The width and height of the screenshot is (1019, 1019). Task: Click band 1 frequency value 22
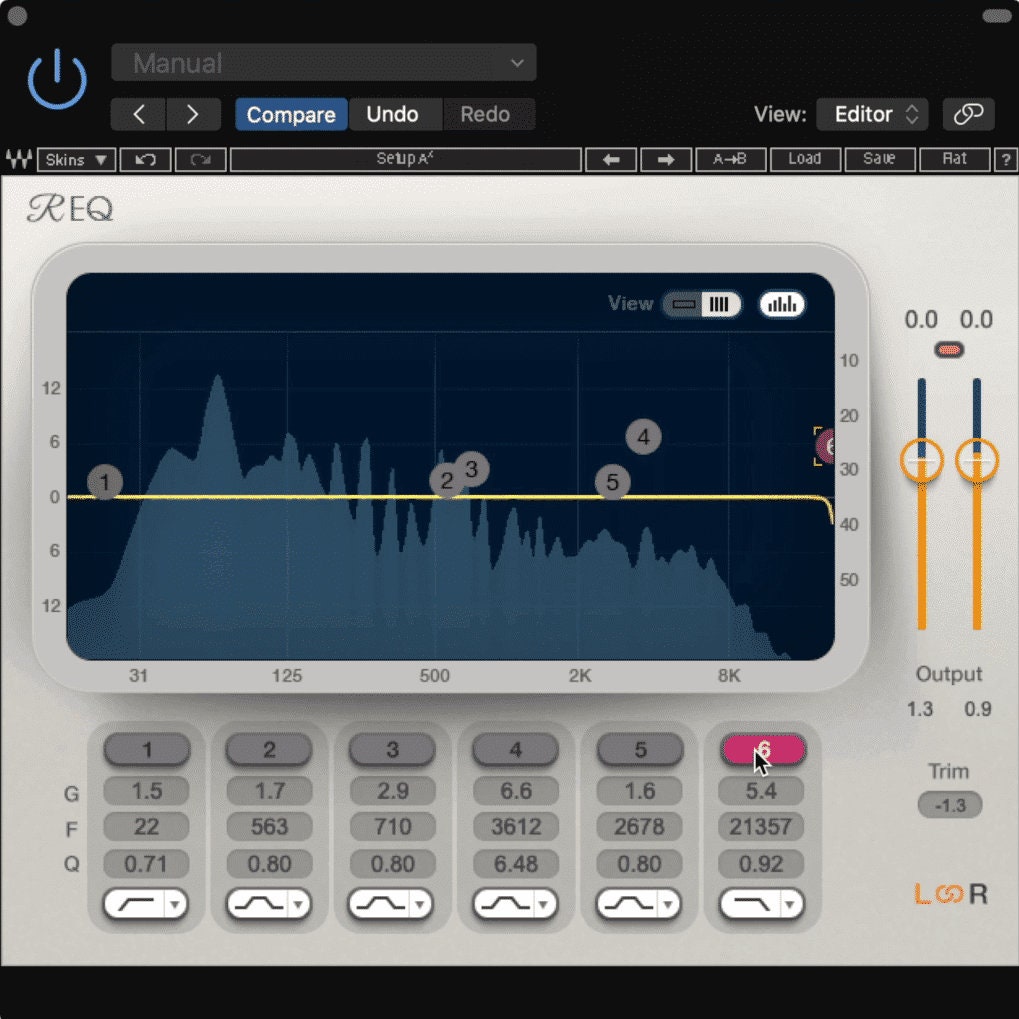147,827
